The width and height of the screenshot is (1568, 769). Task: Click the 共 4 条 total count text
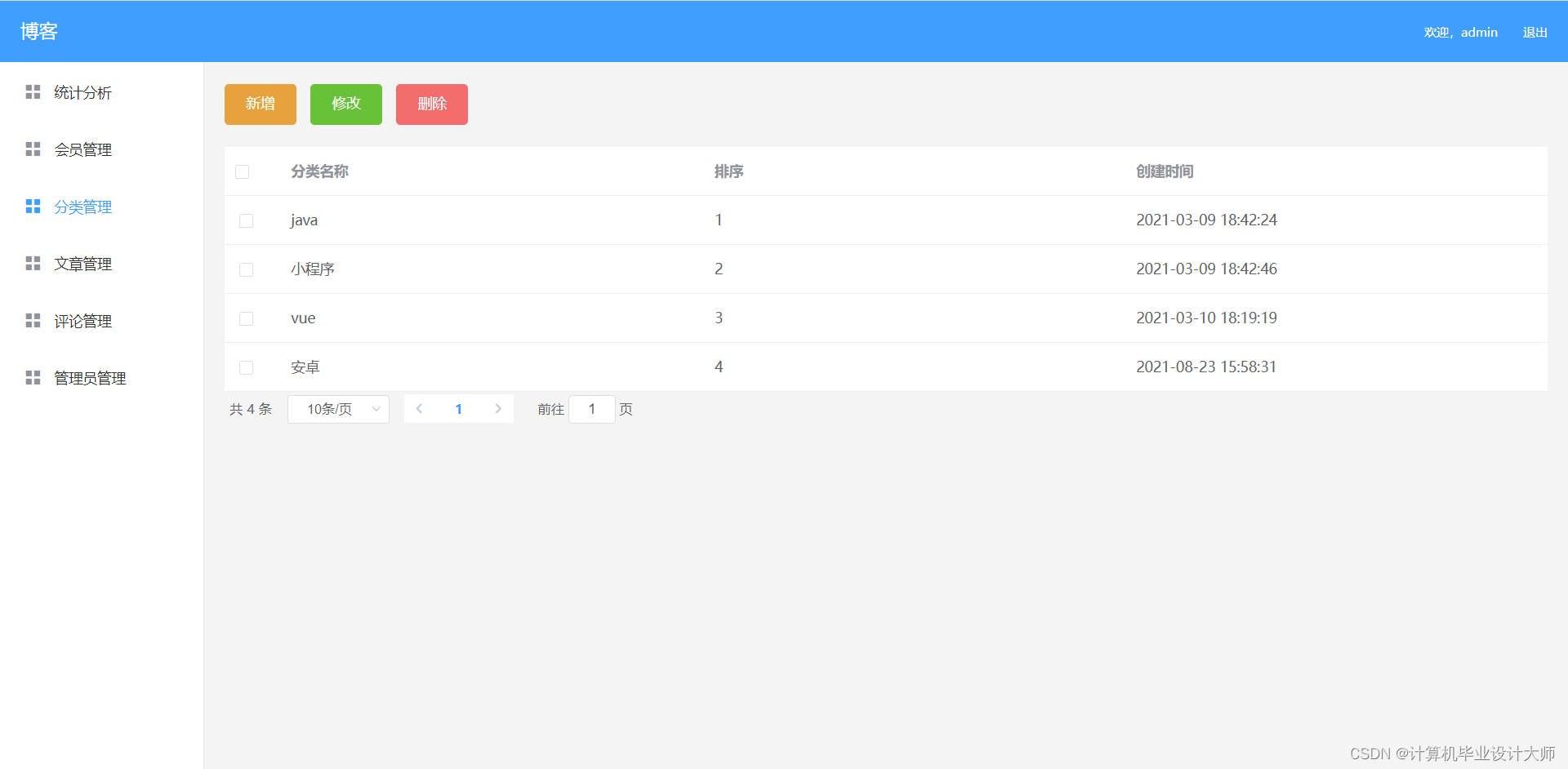pyautogui.click(x=251, y=409)
